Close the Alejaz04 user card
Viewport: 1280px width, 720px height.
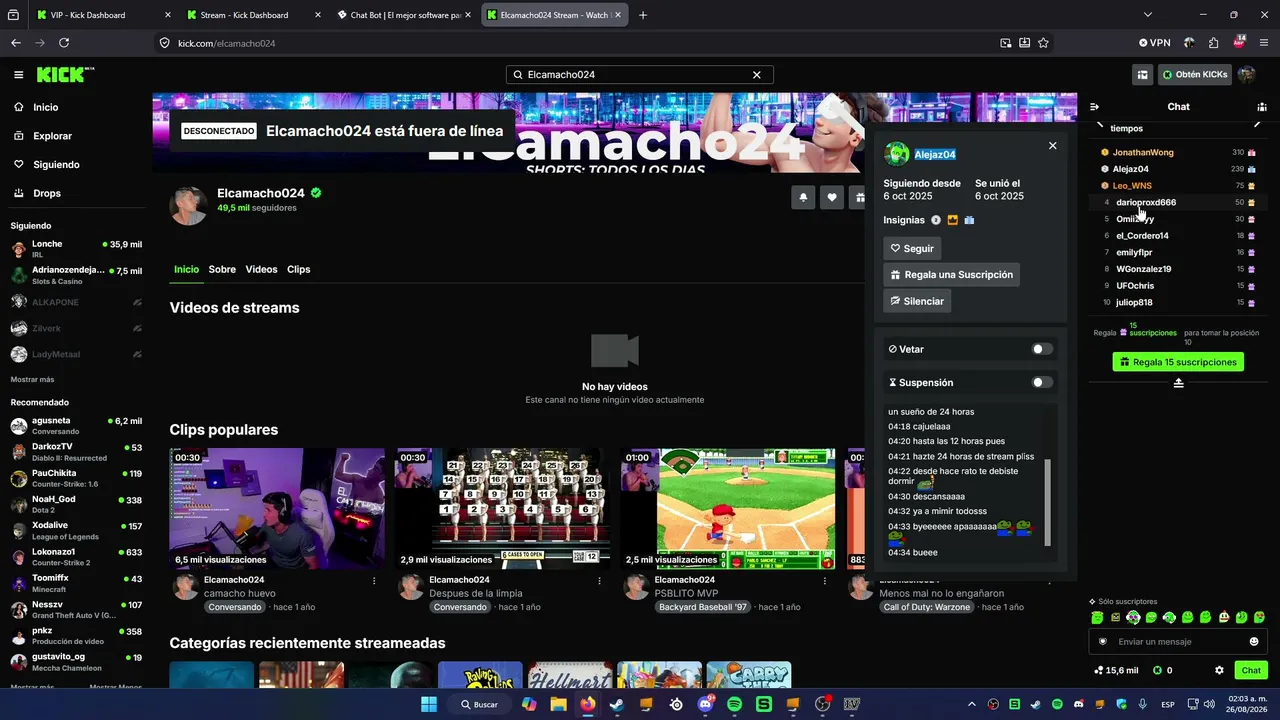pos(1052,146)
